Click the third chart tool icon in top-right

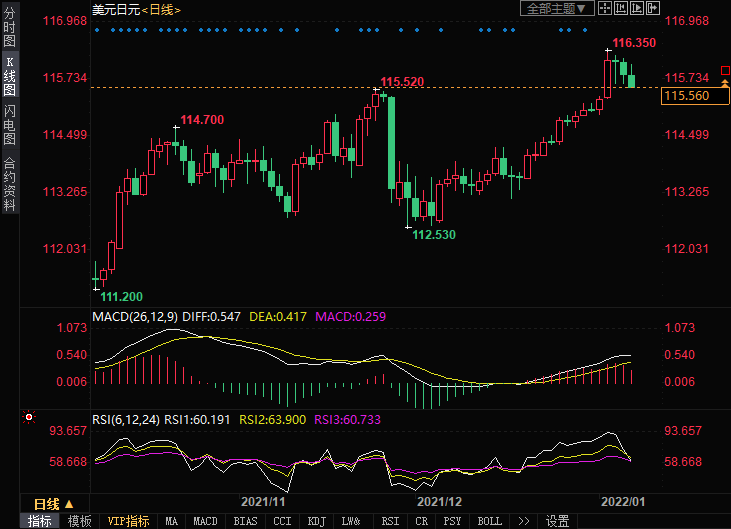[x=637, y=8]
